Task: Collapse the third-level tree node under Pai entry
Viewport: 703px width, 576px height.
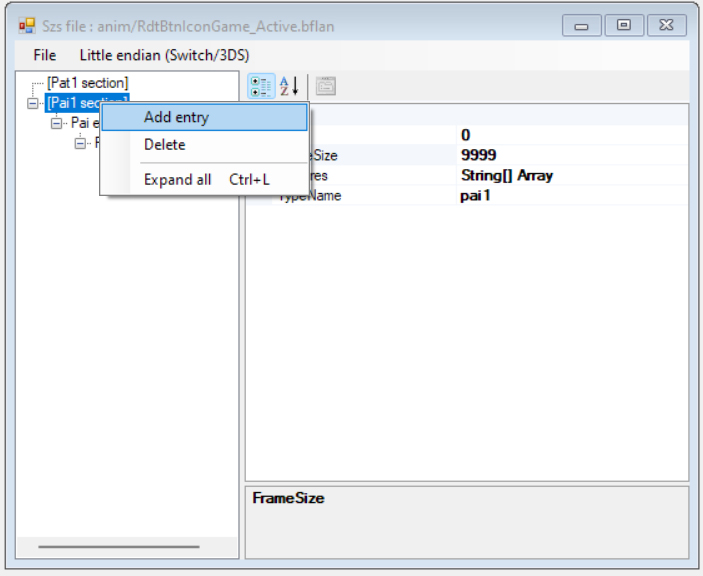Action: point(80,143)
